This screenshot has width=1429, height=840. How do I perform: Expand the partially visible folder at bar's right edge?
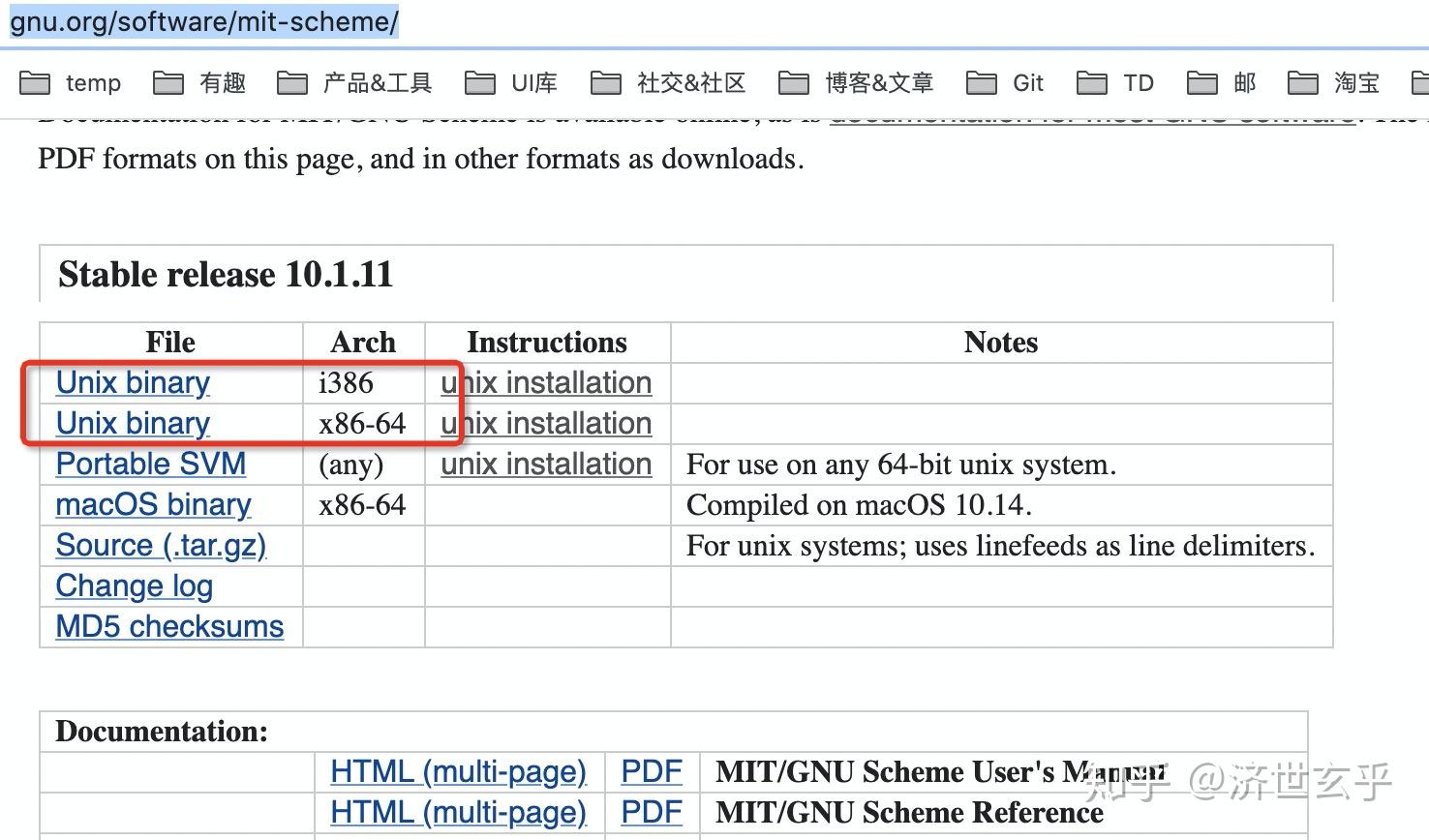point(1421,83)
